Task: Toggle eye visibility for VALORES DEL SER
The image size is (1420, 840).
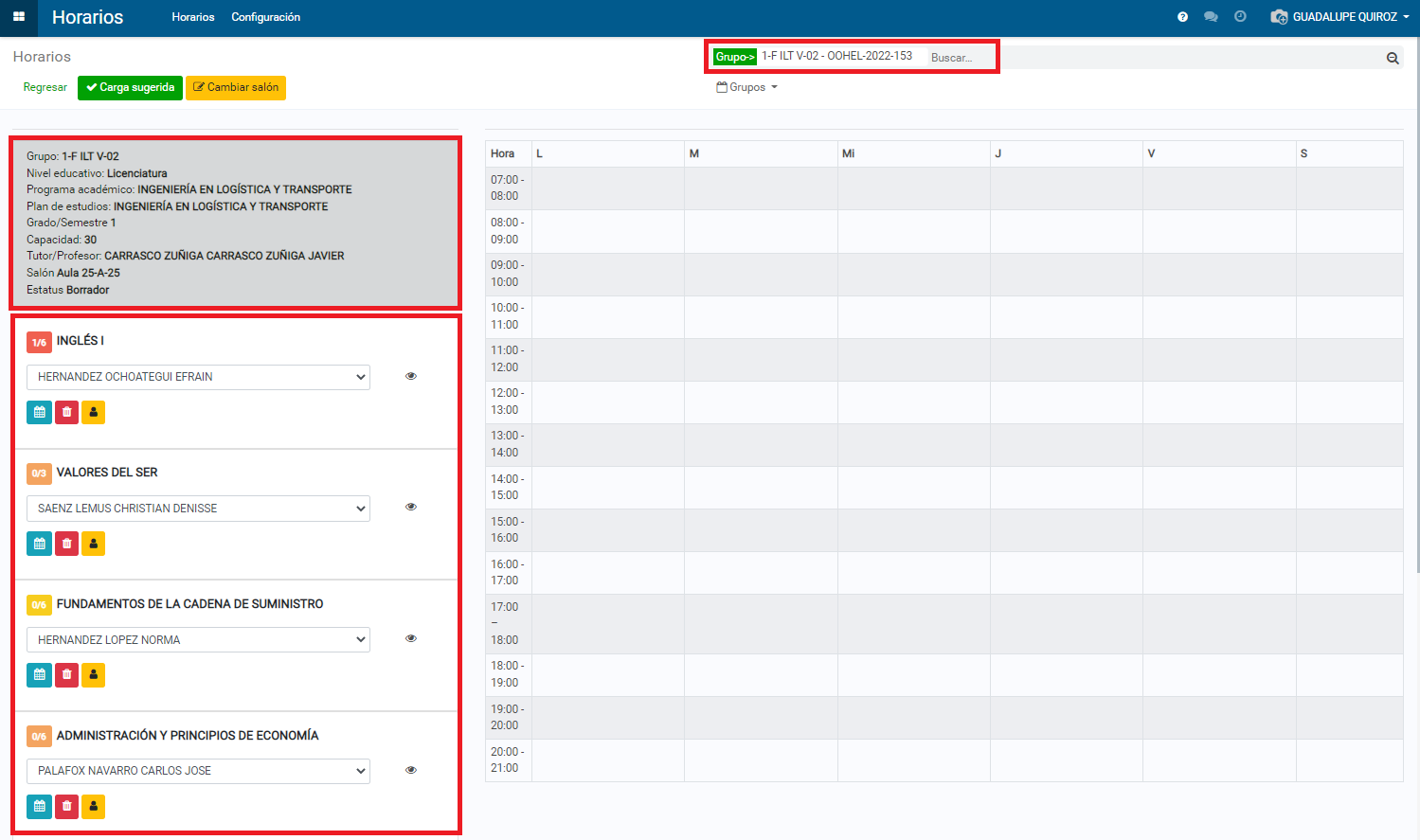Action: coord(411,507)
